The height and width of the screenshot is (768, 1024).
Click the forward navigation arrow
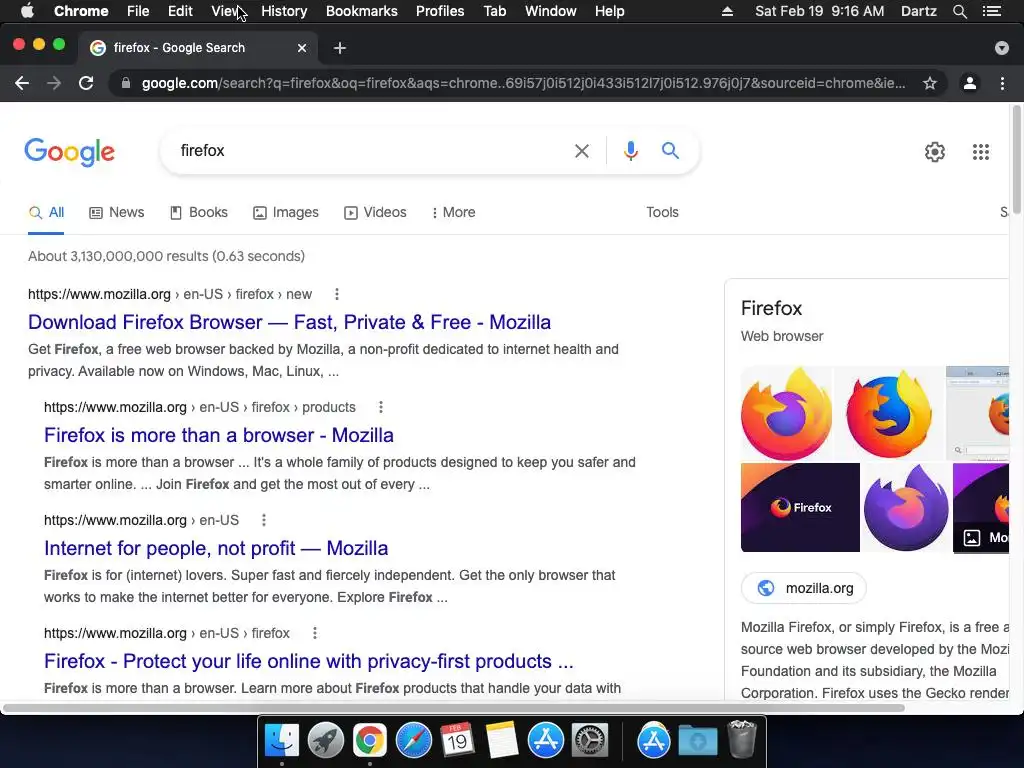click(54, 83)
